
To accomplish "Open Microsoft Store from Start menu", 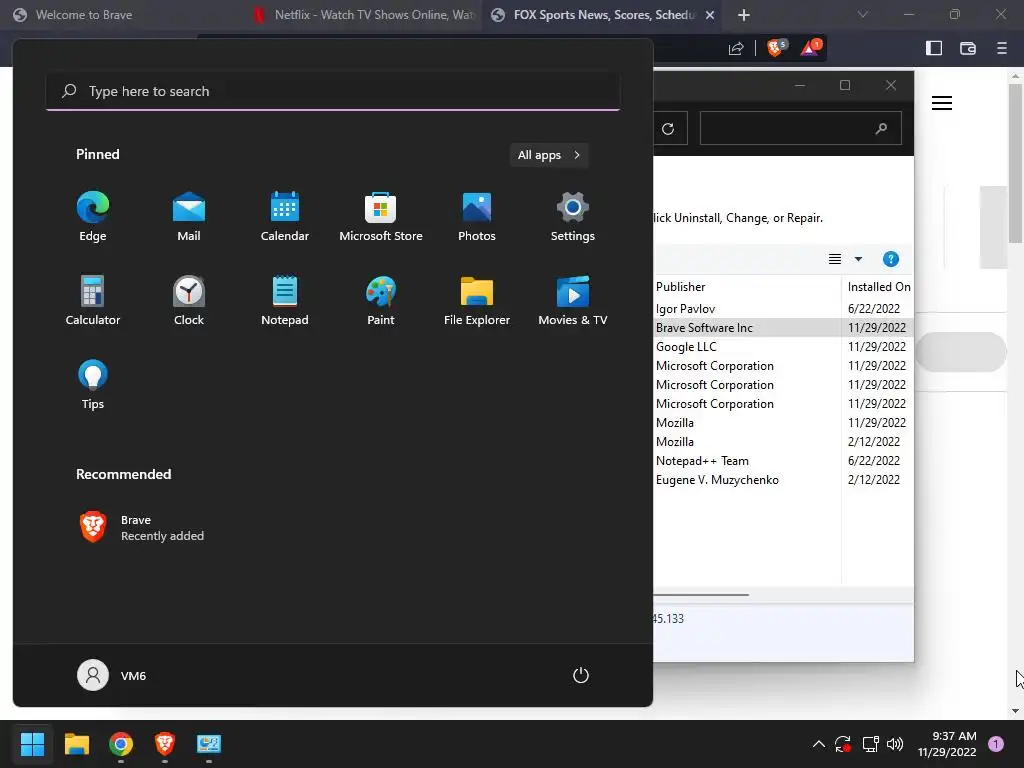I will pyautogui.click(x=381, y=217).
